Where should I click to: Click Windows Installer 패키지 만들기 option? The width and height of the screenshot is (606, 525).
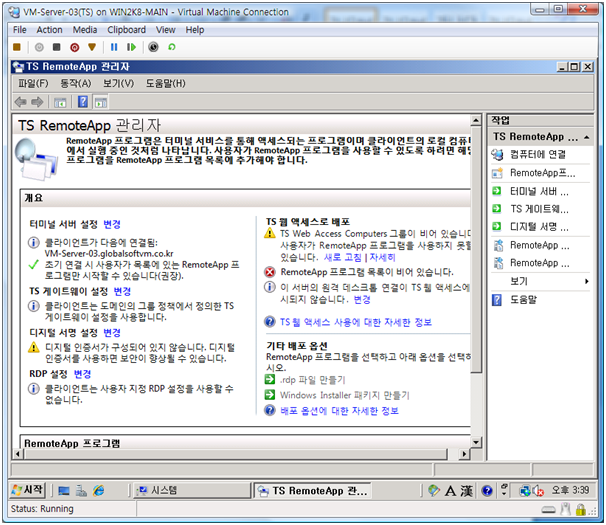click(x=344, y=395)
